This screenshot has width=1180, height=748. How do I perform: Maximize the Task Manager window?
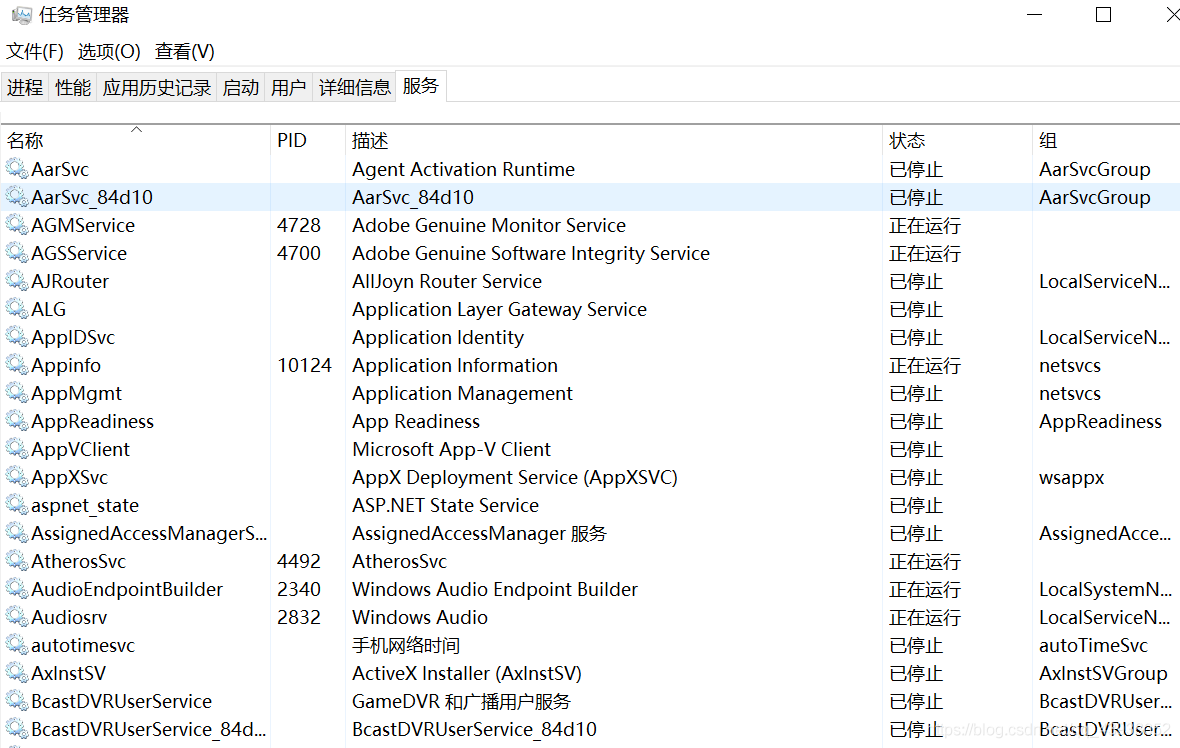point(1103,14)
